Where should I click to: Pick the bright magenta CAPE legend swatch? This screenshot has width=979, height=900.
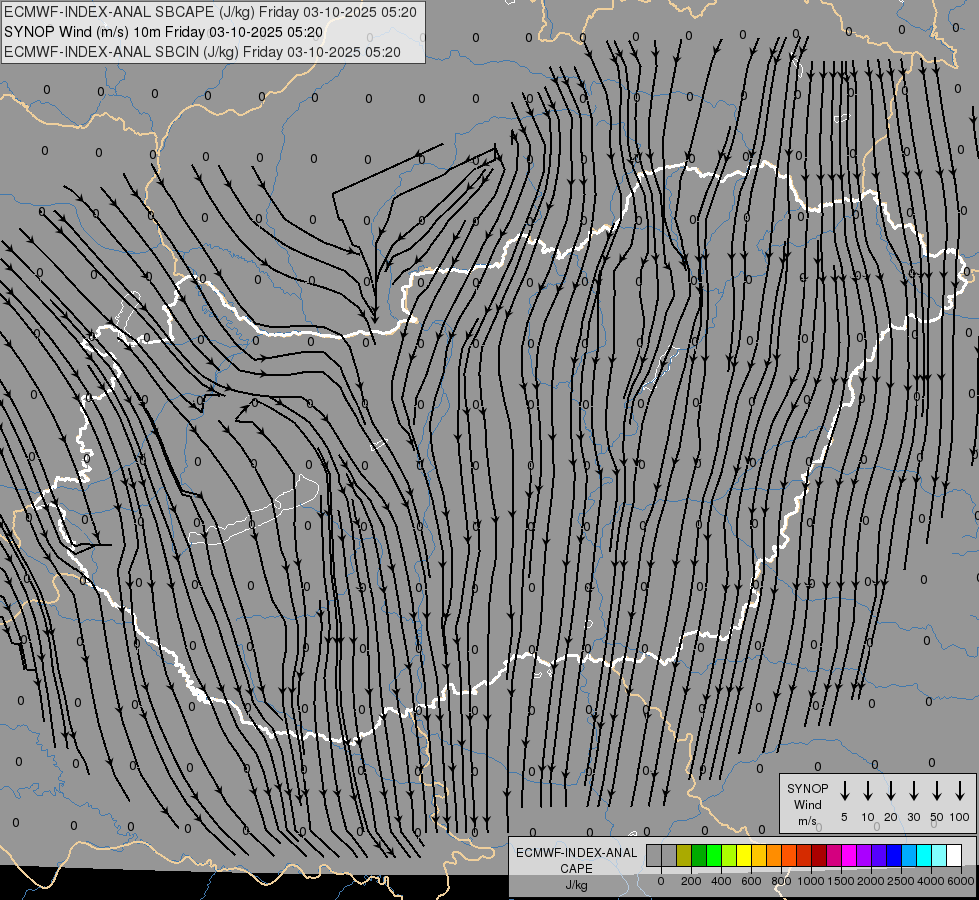[849, 855]
